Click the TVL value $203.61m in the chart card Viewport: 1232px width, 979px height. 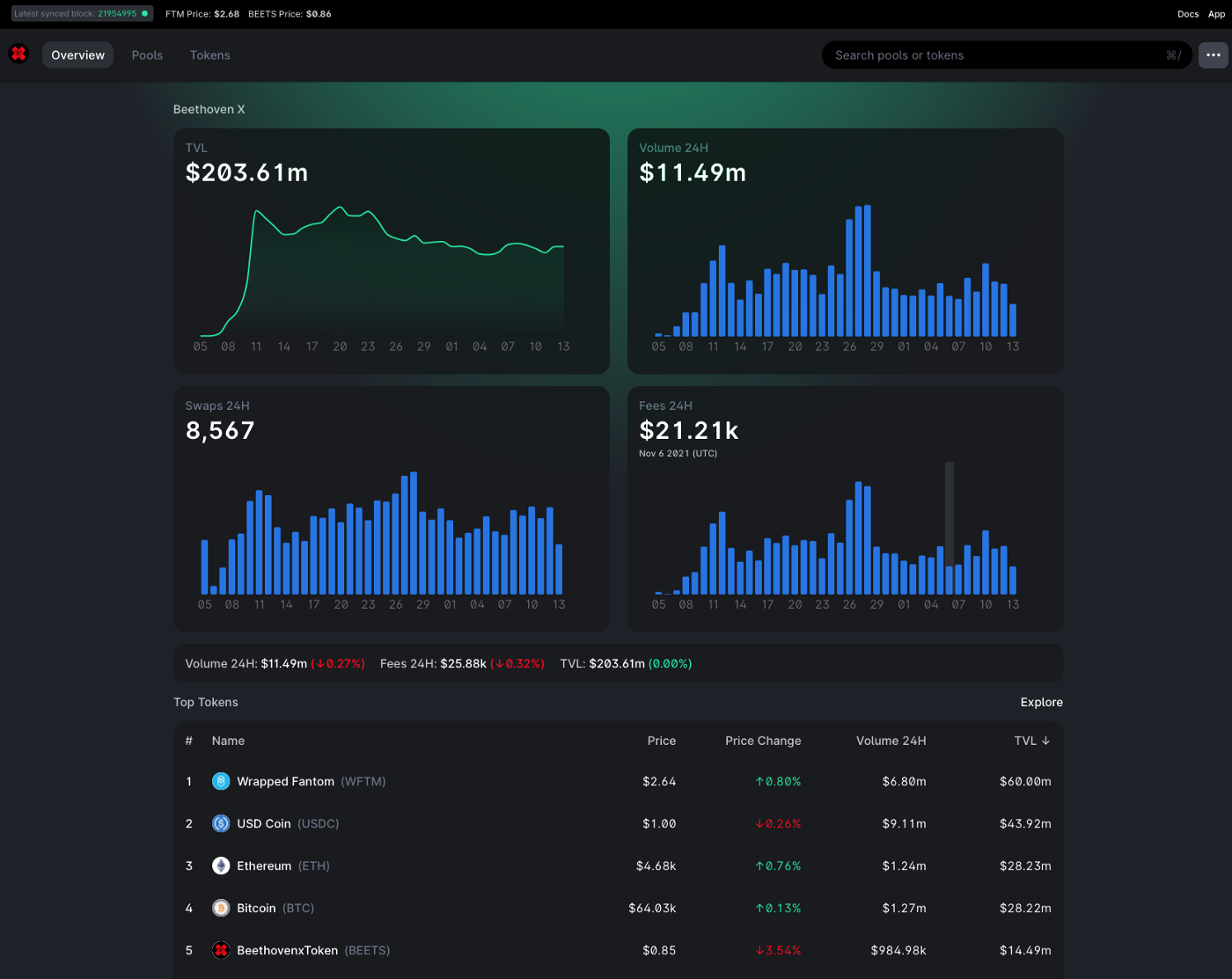click(246, 172)
